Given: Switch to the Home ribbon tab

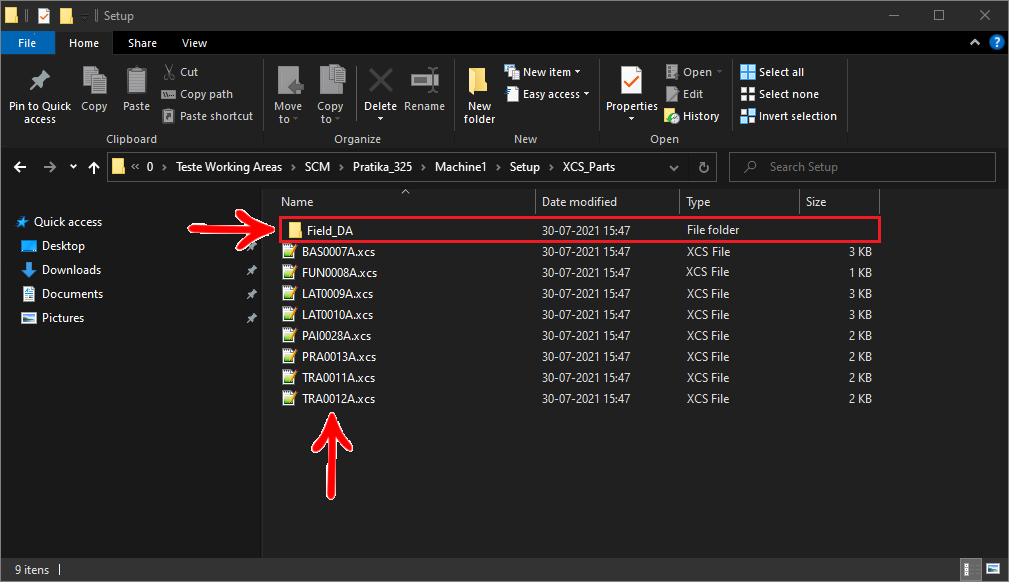Looking at the screenshot, I should pyautogui.click(x=84, y=43).
